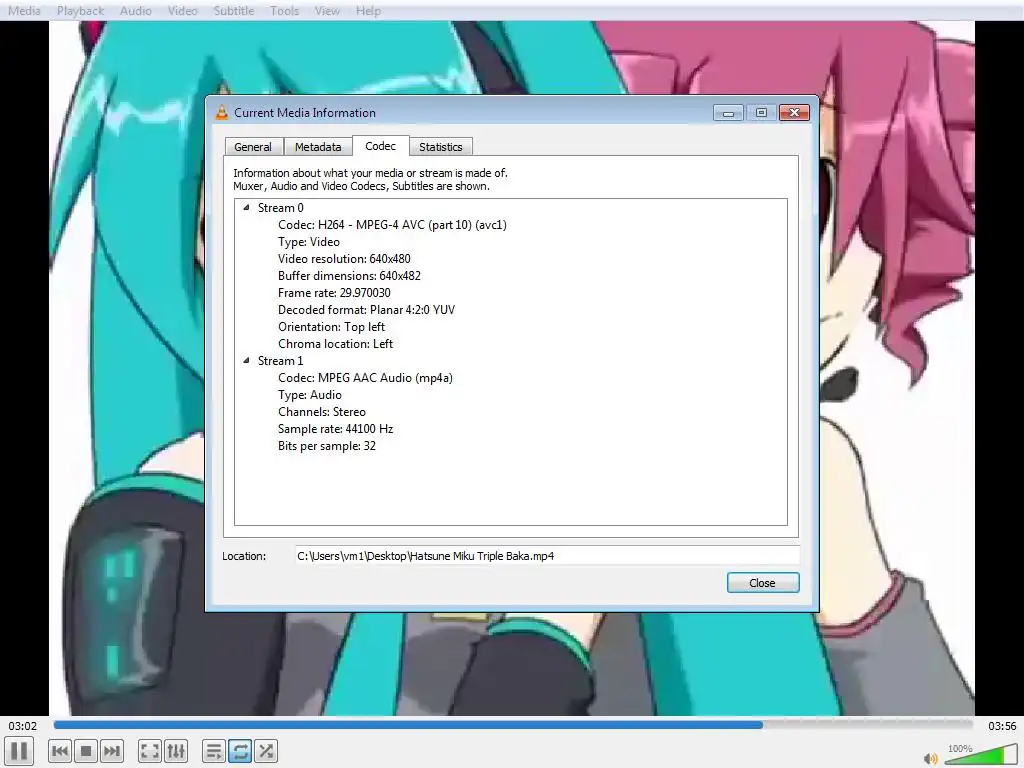Switch to the Statistics tab
Viewport: 1024px width, 768px height.
[x=441, y=147]
